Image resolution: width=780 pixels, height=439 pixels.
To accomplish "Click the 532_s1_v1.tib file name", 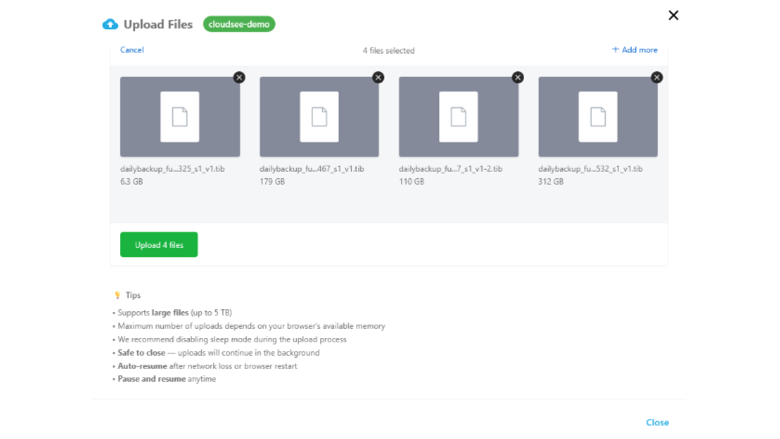I will pos(590,170).
